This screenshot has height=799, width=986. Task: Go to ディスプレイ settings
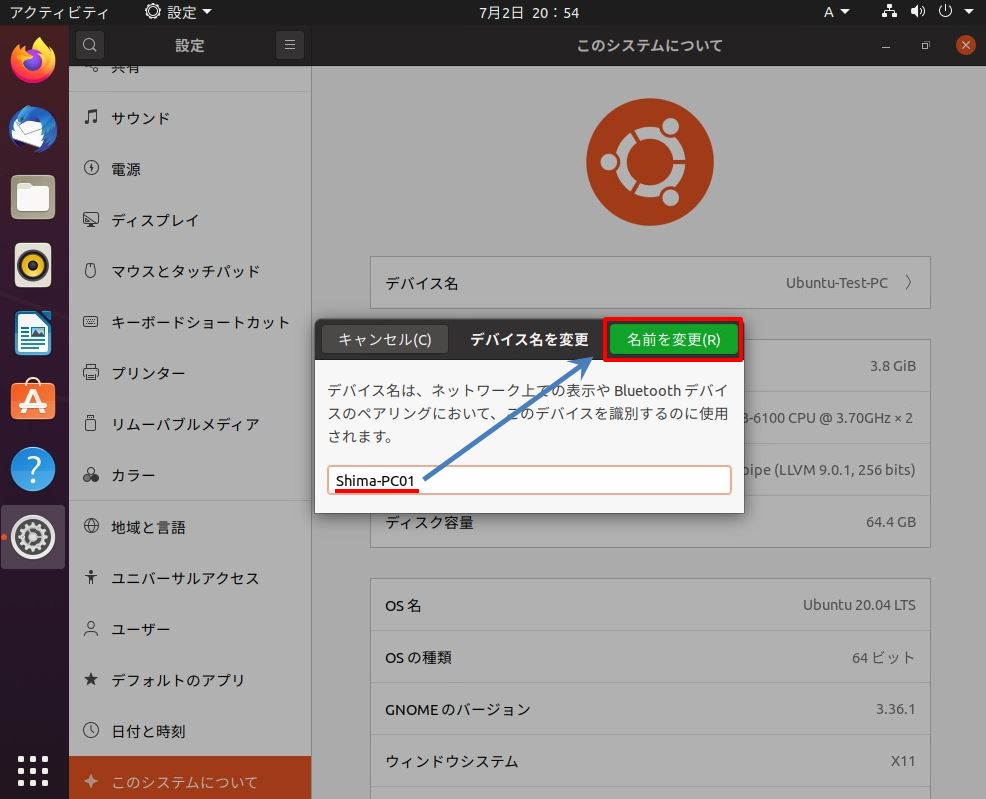coord(190,220)
